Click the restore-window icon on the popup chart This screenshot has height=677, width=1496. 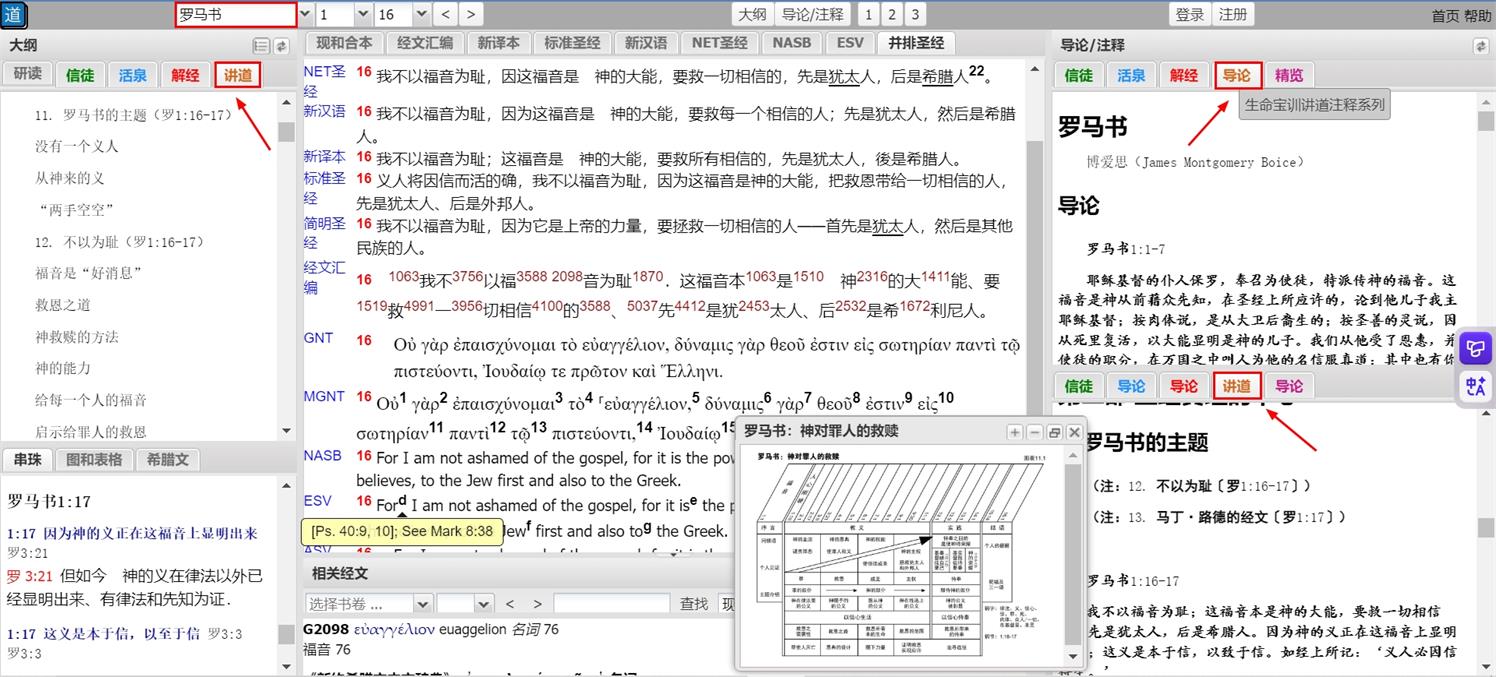tap(1054, 432)
